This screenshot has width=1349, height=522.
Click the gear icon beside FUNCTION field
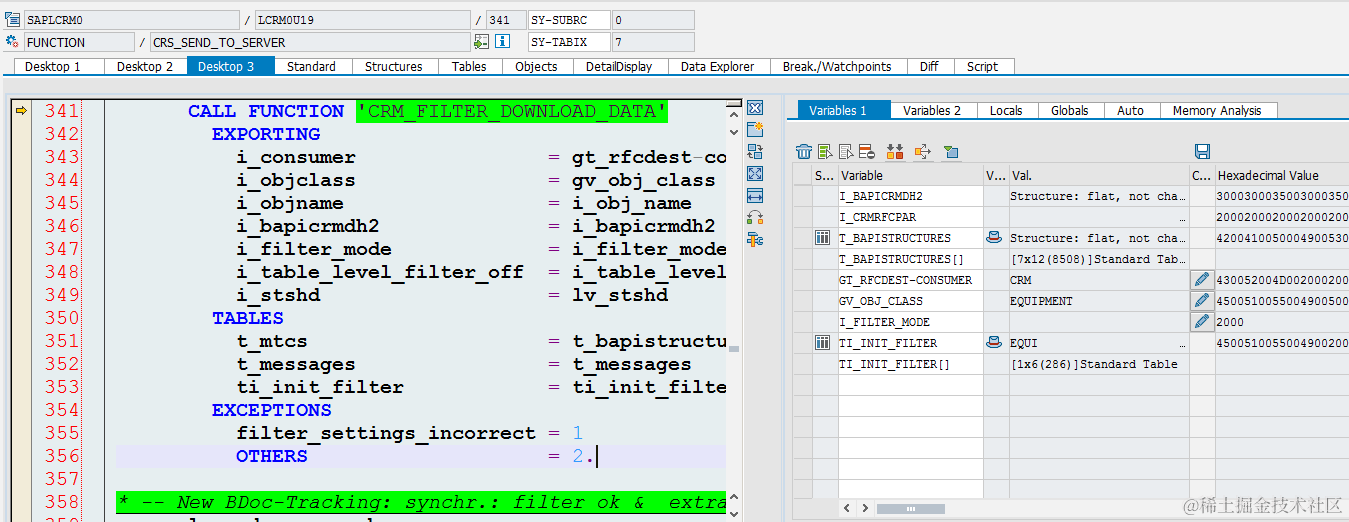[12, 42]
